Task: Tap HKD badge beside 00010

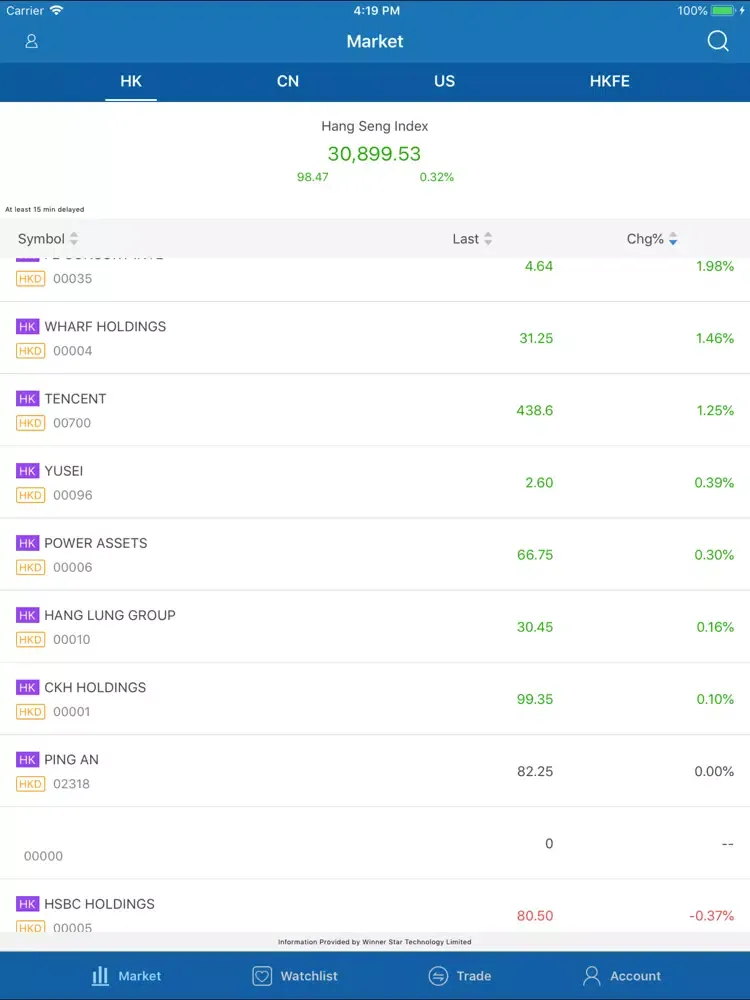Action: [31, 639]
